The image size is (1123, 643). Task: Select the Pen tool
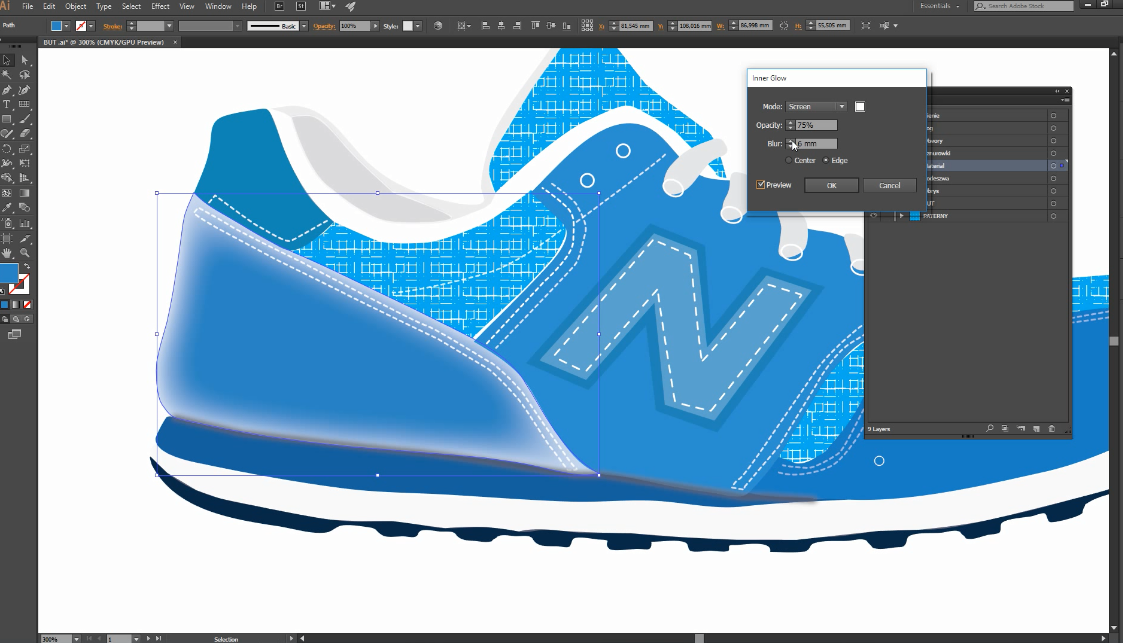click(x=7, y=90)
